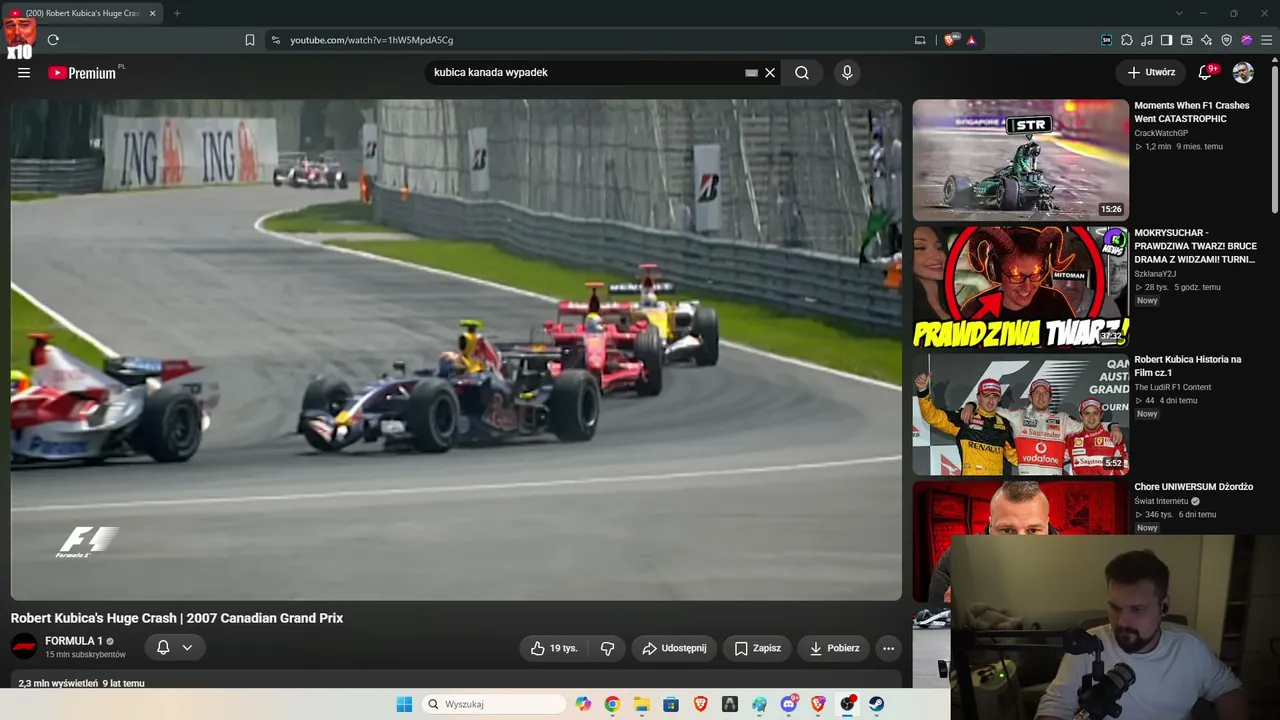Click the Pobierz download button
Screen dimensions: 1280x720
pyautogui.click(x=834, y=648)
